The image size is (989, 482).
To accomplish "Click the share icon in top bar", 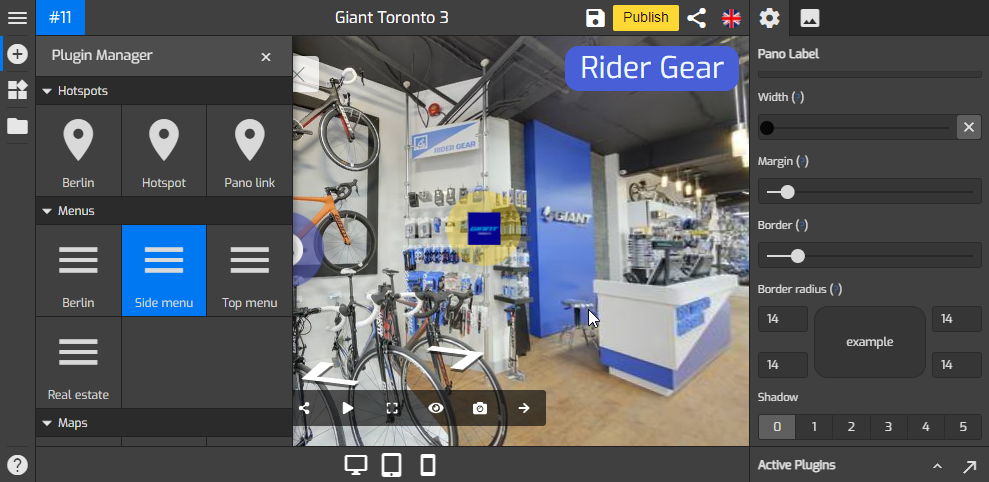I will pos(696,18).
